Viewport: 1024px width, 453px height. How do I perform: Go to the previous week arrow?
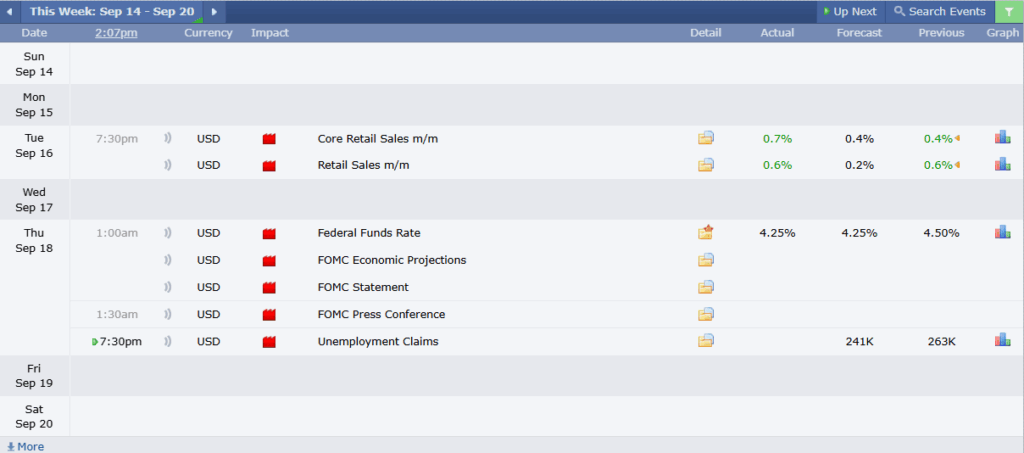[x=9, y=12]
